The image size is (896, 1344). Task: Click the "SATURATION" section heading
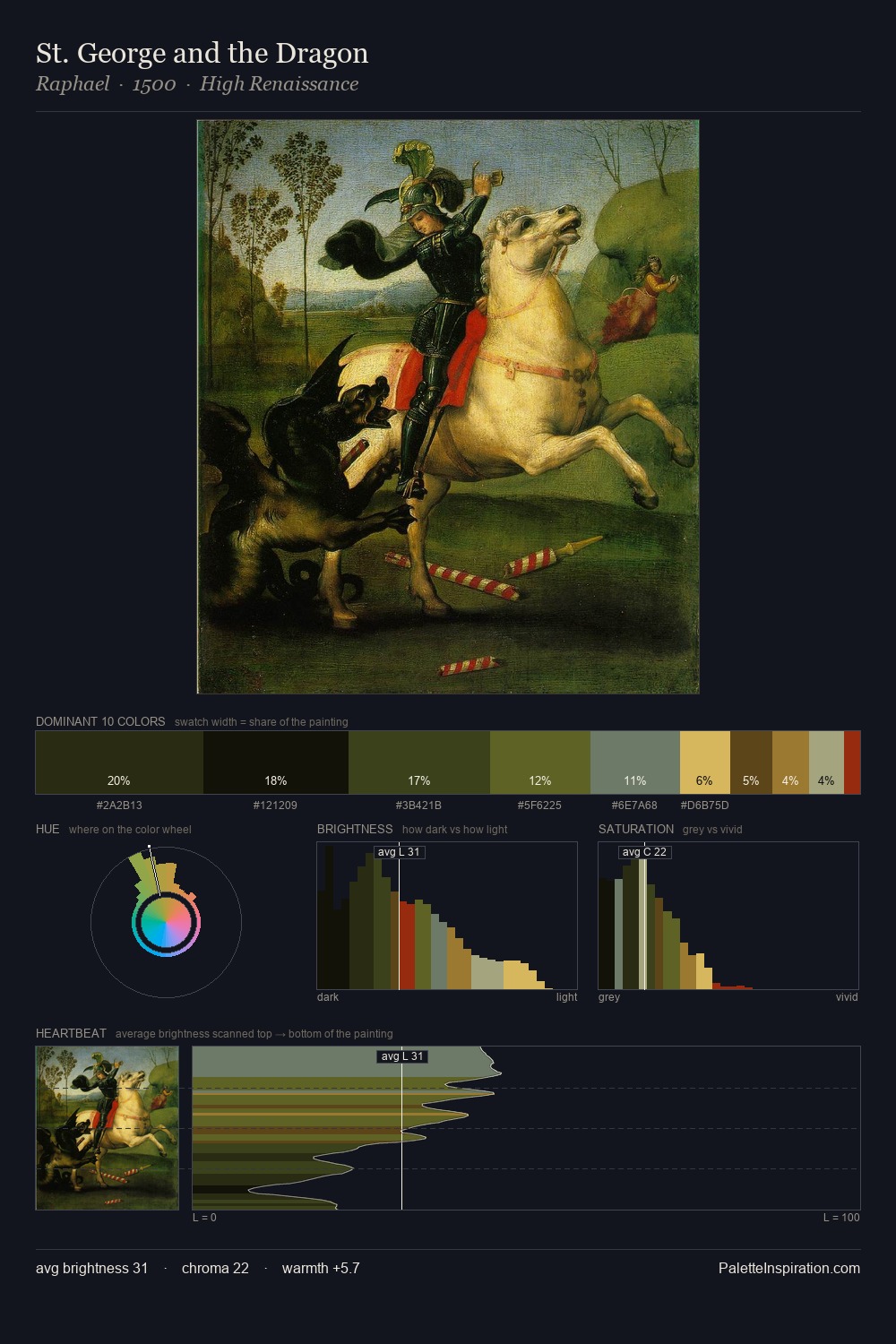tap(636, 829)
